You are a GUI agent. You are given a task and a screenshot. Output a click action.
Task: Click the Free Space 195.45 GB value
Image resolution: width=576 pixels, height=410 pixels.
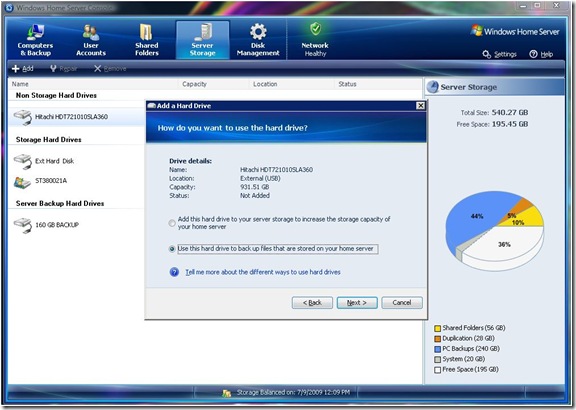click(510, 124)
